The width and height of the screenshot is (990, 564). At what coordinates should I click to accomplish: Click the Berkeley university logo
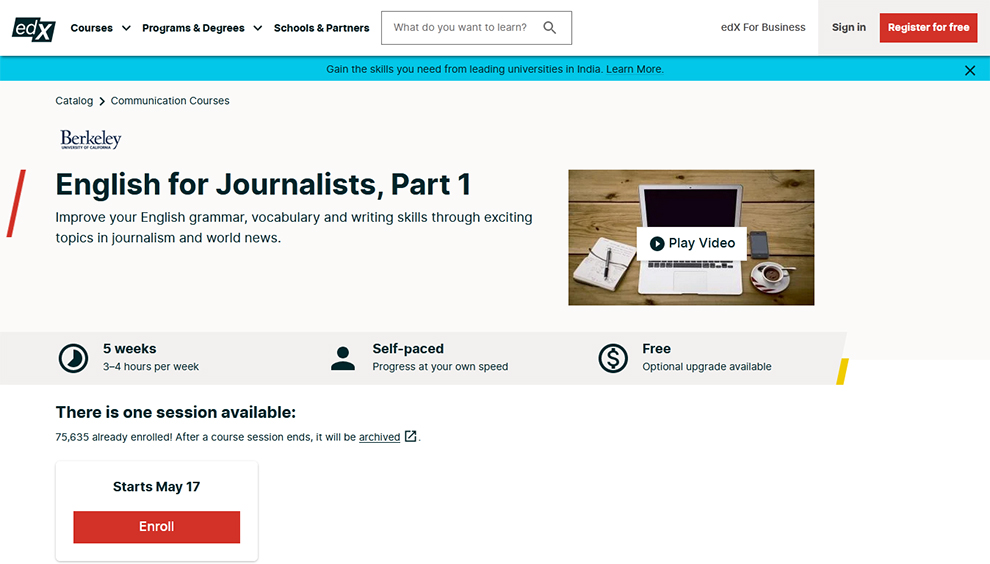[x=90, y=140]
